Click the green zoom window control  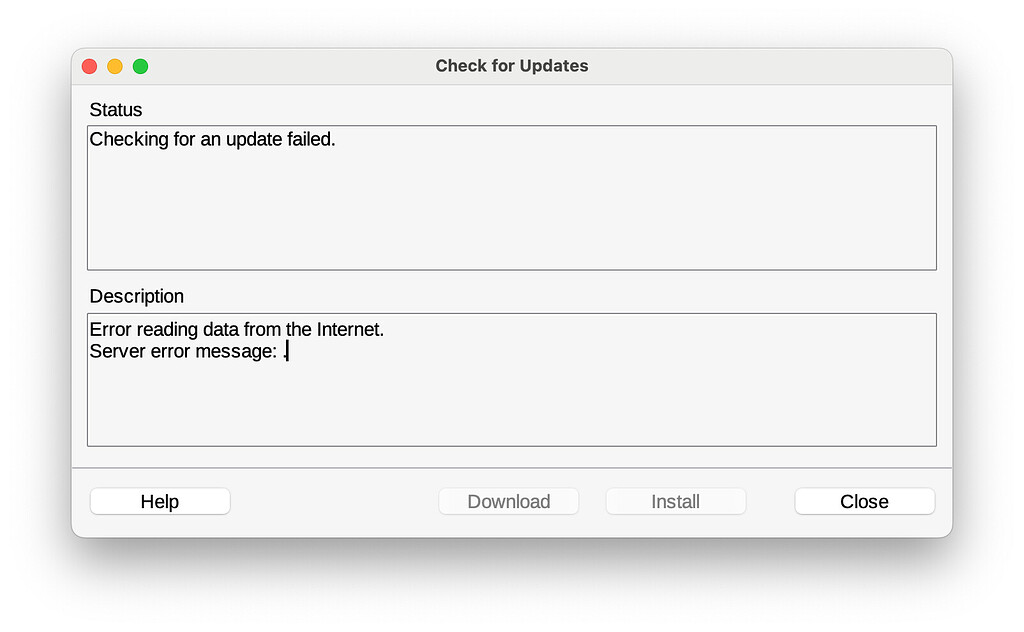tap(141, 65)
